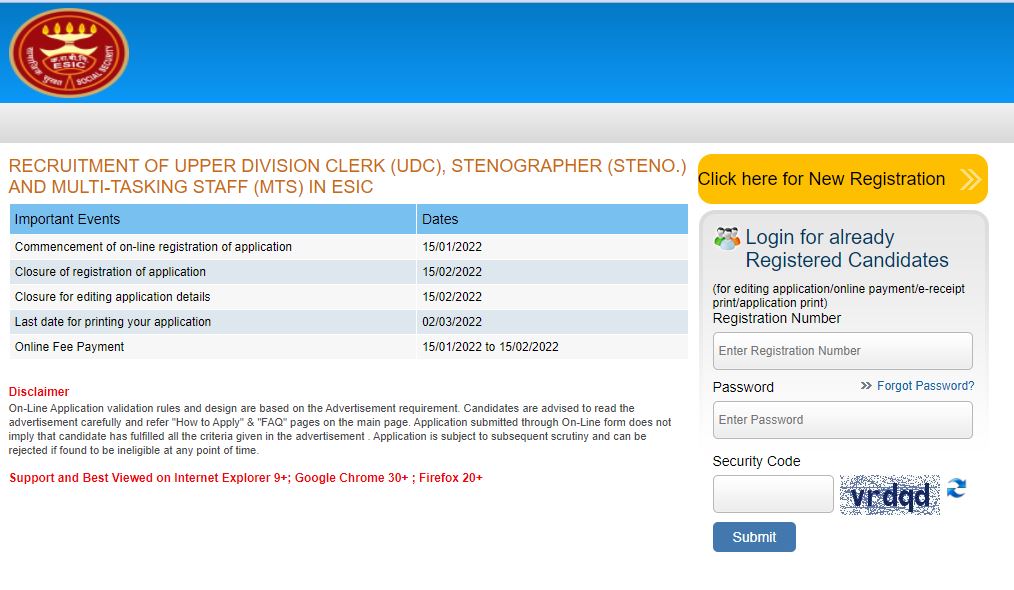This screenshot has width=1014, height=590.
Task: Click the Registration Number label
Action: point(777,318)
